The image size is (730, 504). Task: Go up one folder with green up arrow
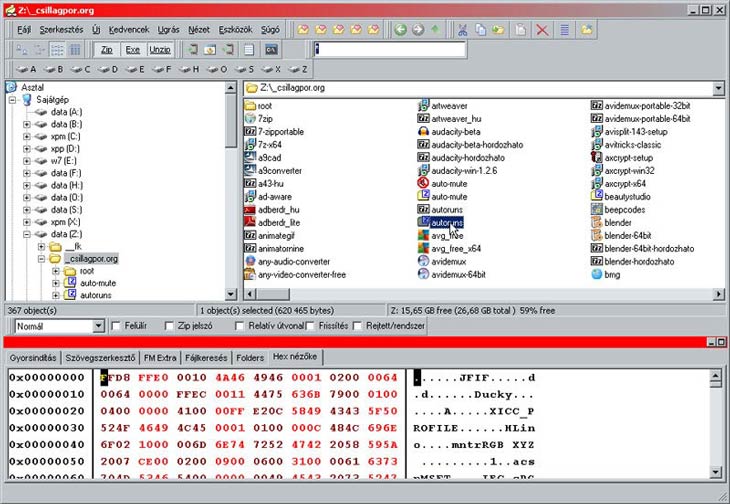tap(435, 30)
